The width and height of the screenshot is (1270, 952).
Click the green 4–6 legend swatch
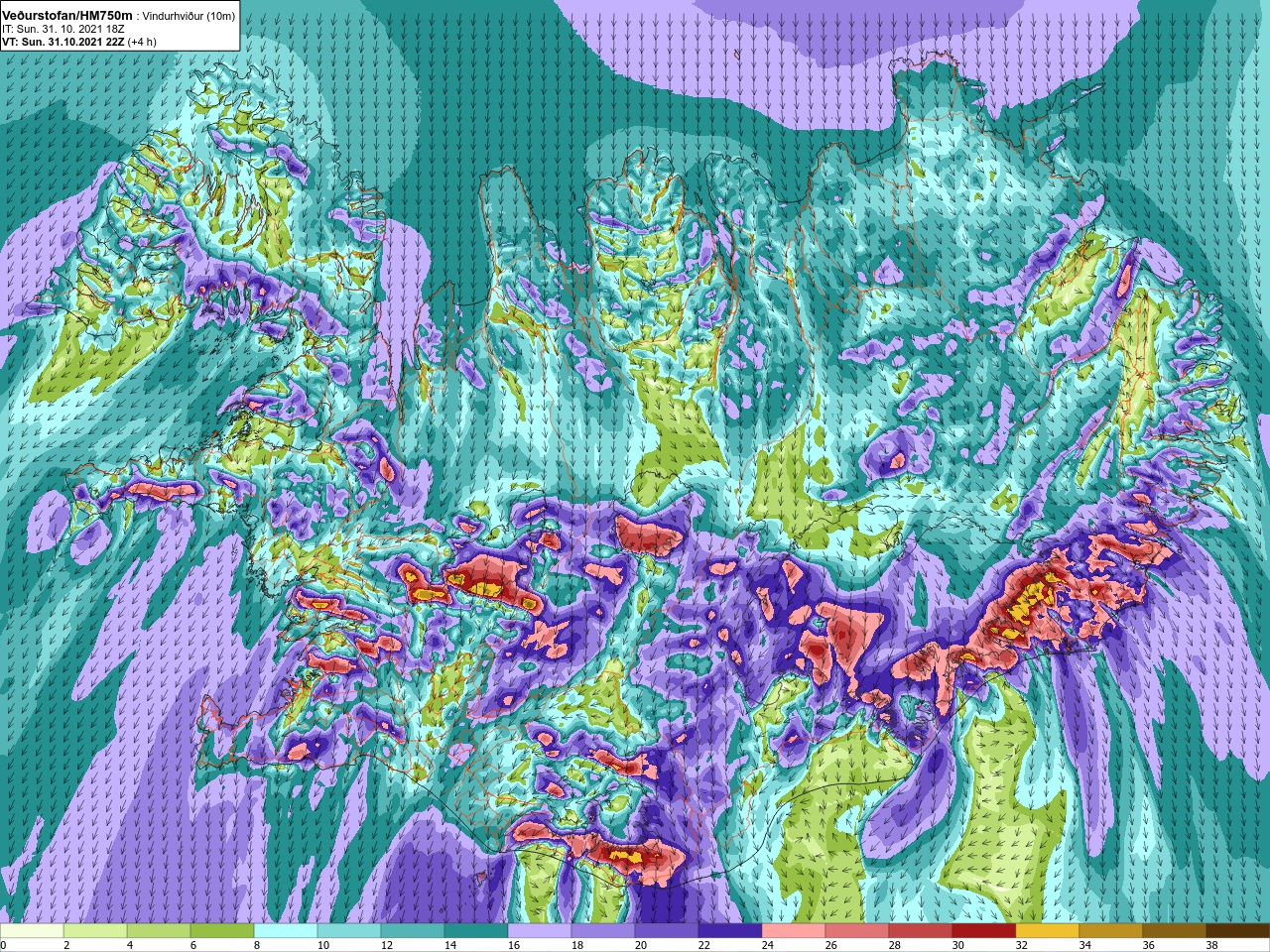tap(159, 931)
